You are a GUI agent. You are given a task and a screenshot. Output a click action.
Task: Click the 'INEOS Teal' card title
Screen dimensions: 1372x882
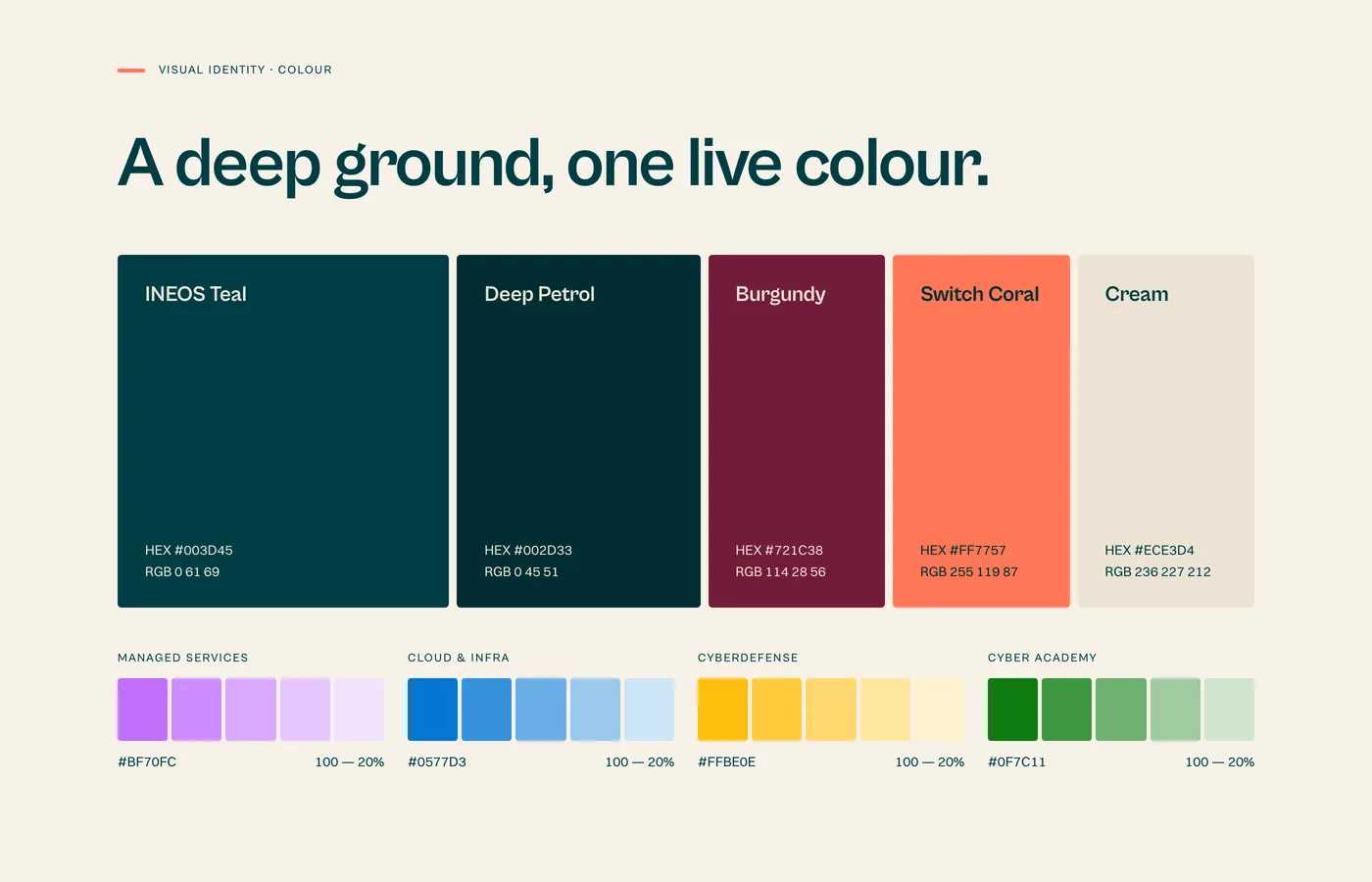tap(196, 294)
